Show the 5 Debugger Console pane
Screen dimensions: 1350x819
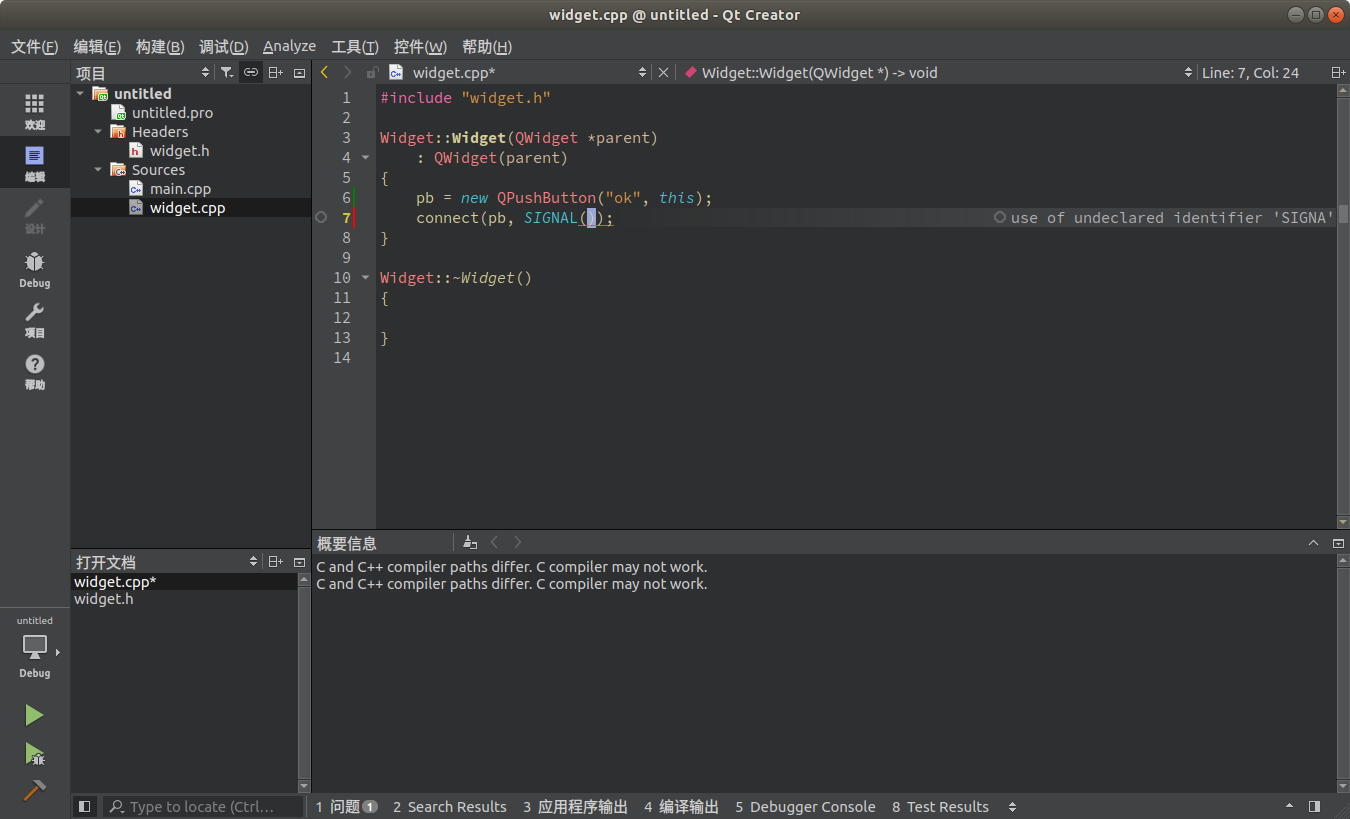point(806,806)
